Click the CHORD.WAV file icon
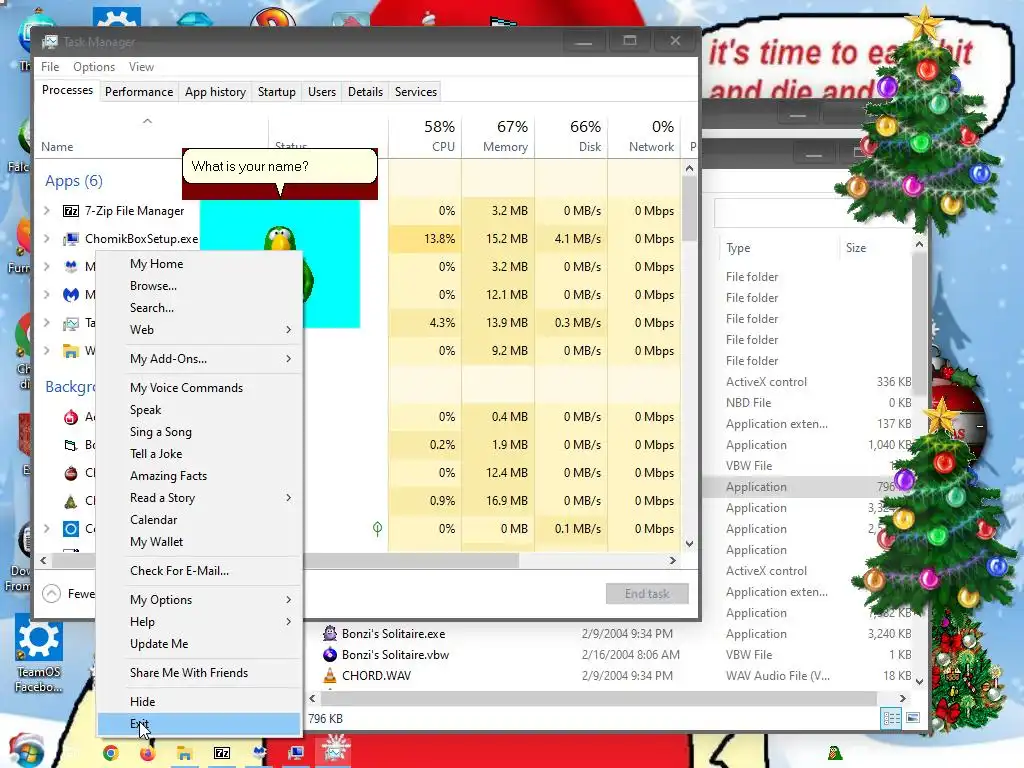 click(x=330, y=675)
